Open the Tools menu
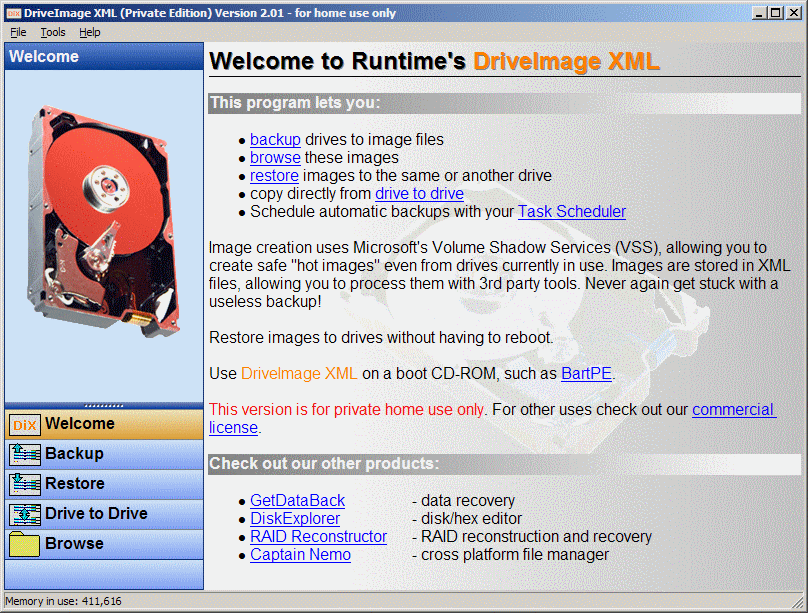 click(53, 32)
